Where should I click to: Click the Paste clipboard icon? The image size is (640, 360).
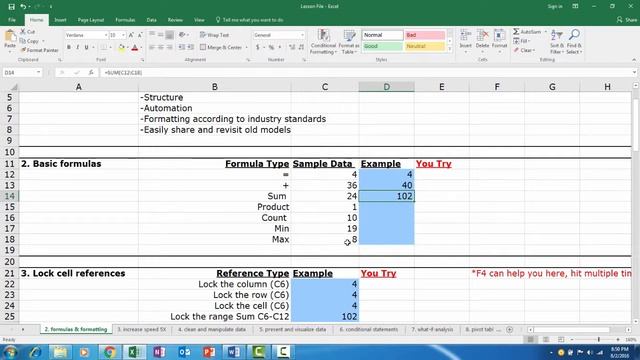click(x=10, y=37)
